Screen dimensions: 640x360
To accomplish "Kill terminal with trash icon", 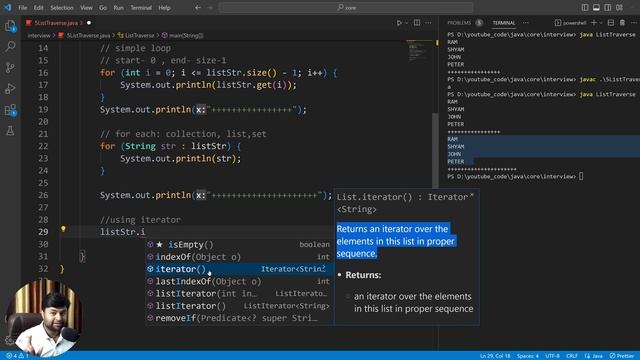I will pos(622,23).
